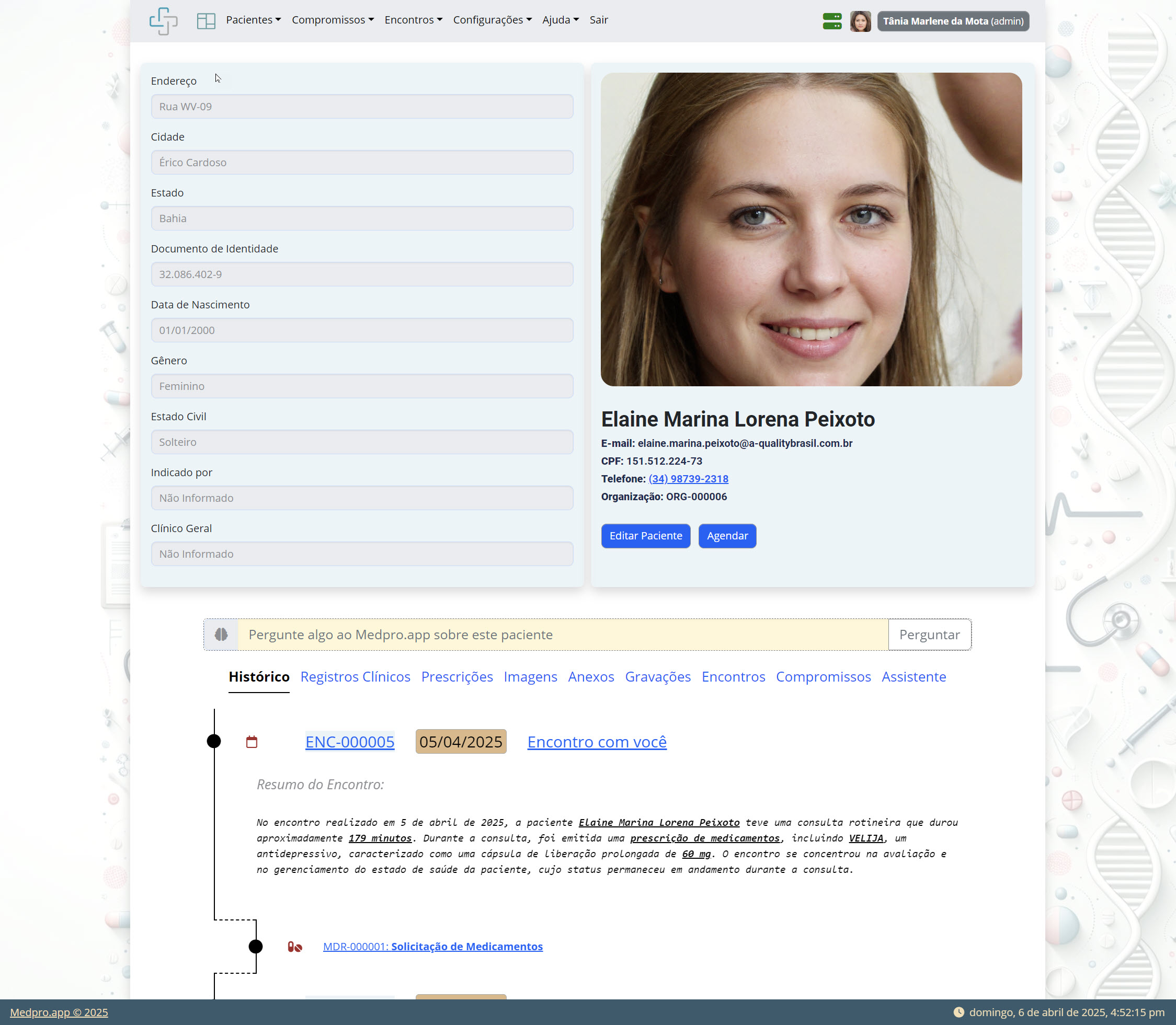This screenshot has width=1176, height=1025.
Task: Open the Imagens tab
Action: (x=531, y=677)
